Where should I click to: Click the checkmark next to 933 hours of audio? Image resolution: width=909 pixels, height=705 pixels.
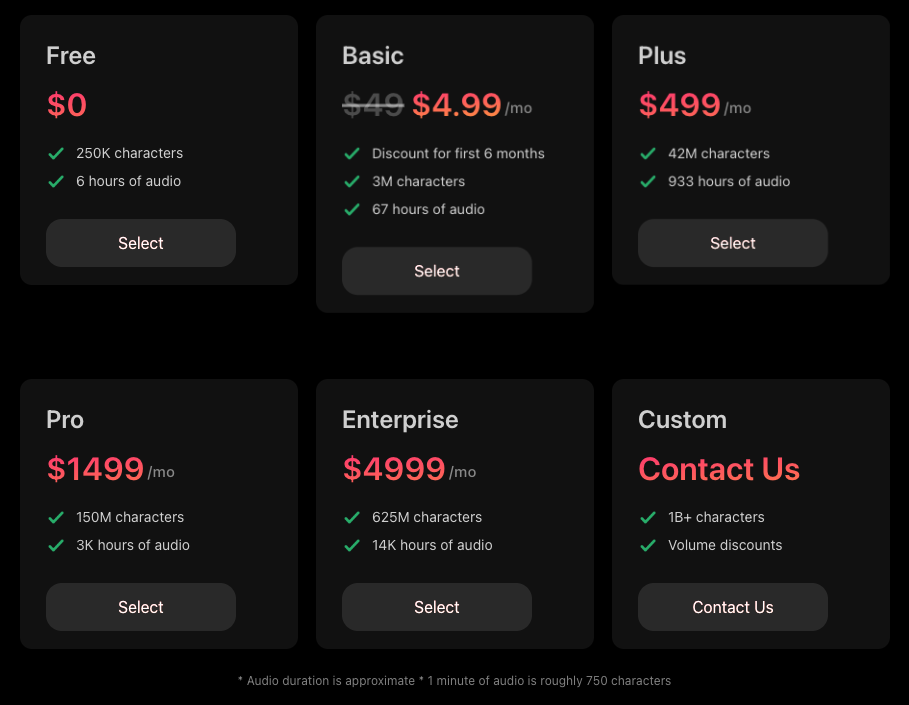tap(648, 181)
